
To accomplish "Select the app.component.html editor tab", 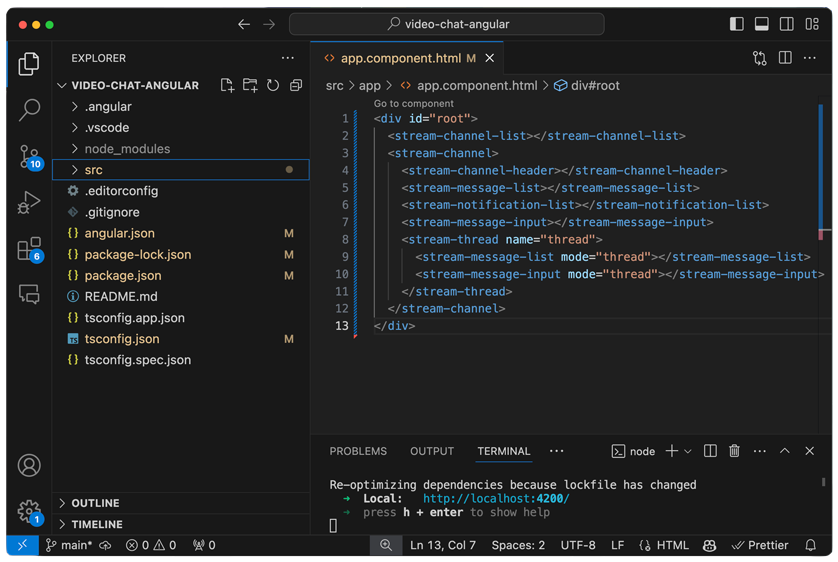I will (x=407, y=58).
